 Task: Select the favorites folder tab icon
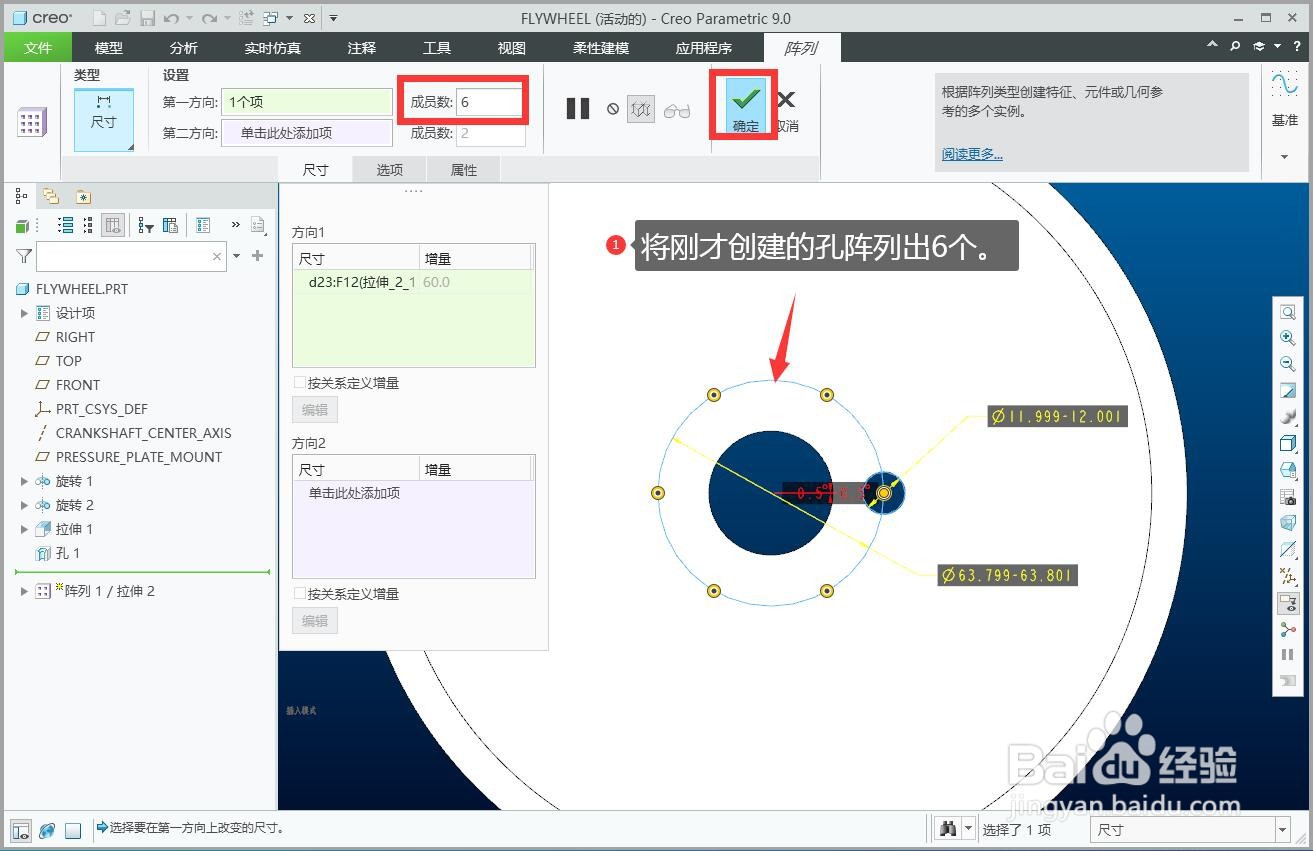83,196
